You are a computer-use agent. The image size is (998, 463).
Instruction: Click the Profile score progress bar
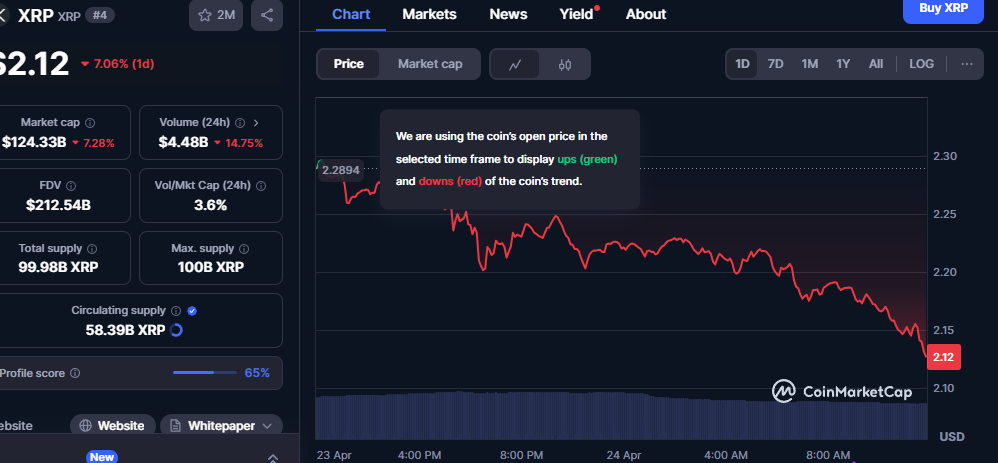203,373
